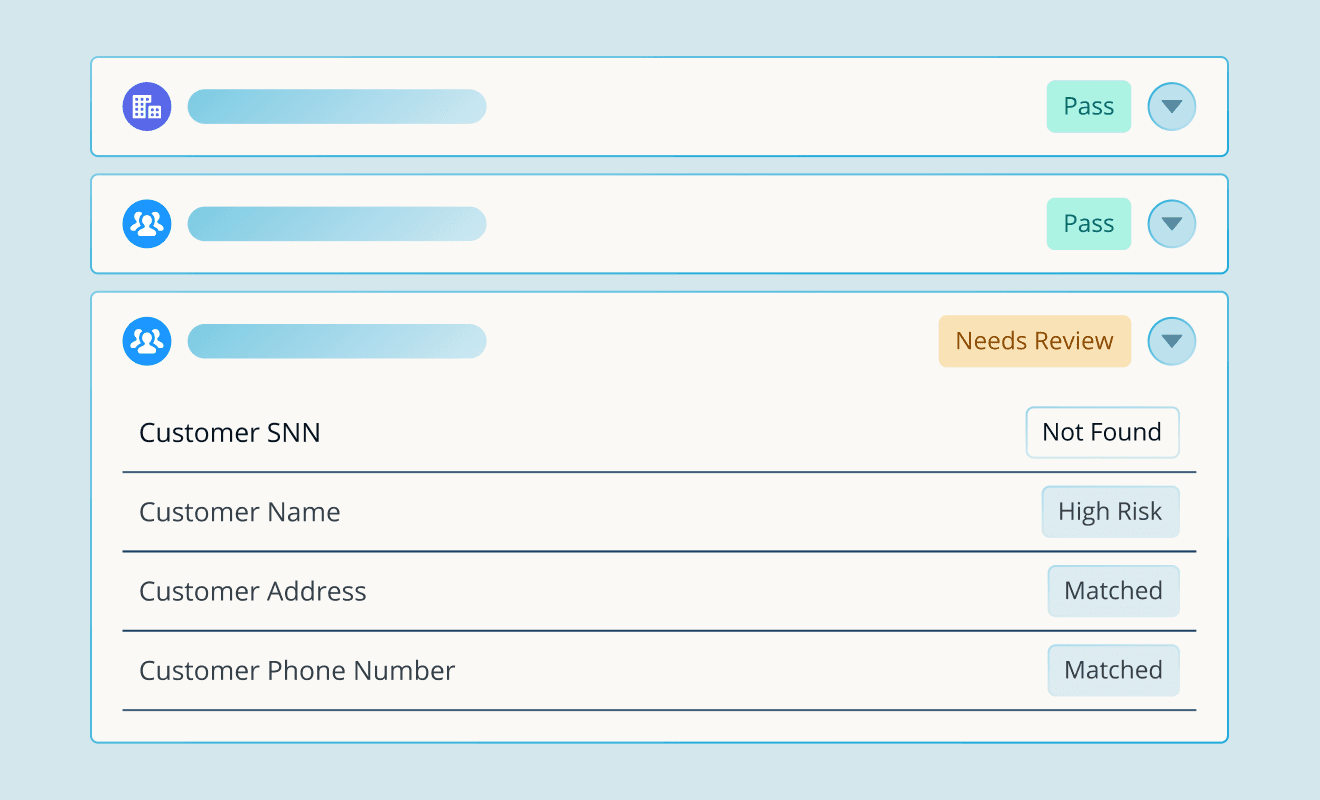Click the placeholder title bar in second row
The height and width of the screenshot is (800, 1320).
point(337,224)
